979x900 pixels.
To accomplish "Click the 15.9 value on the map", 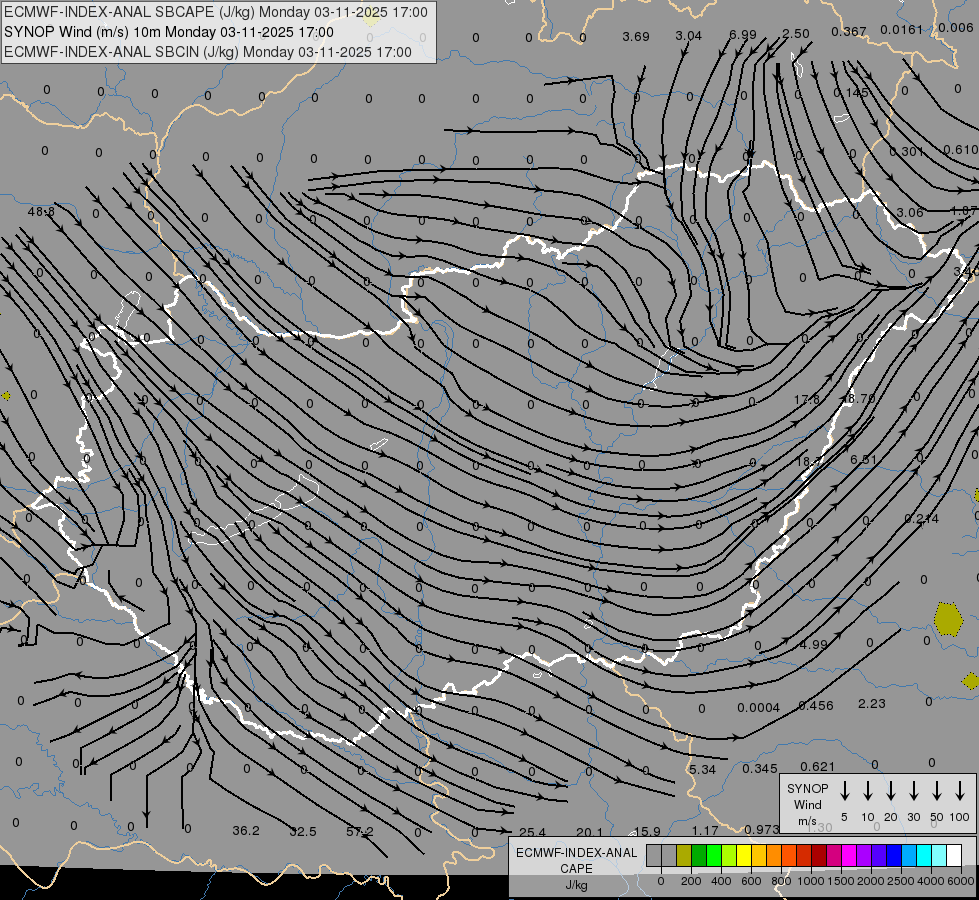I will point(647,831).
